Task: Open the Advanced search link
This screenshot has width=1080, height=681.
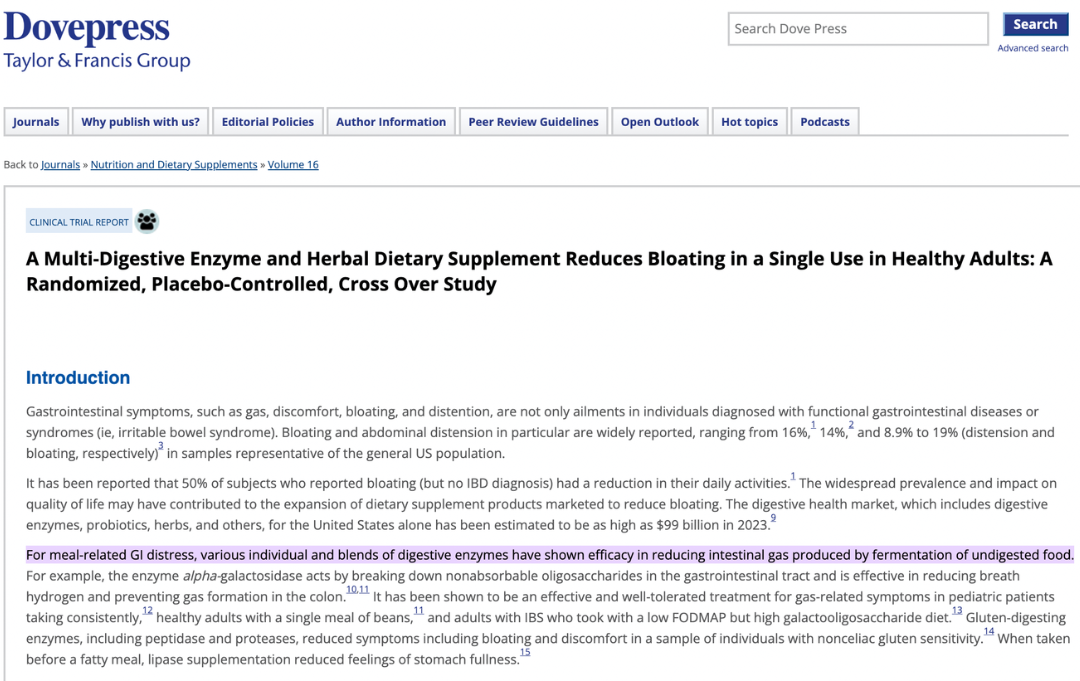Action: 1032,48
